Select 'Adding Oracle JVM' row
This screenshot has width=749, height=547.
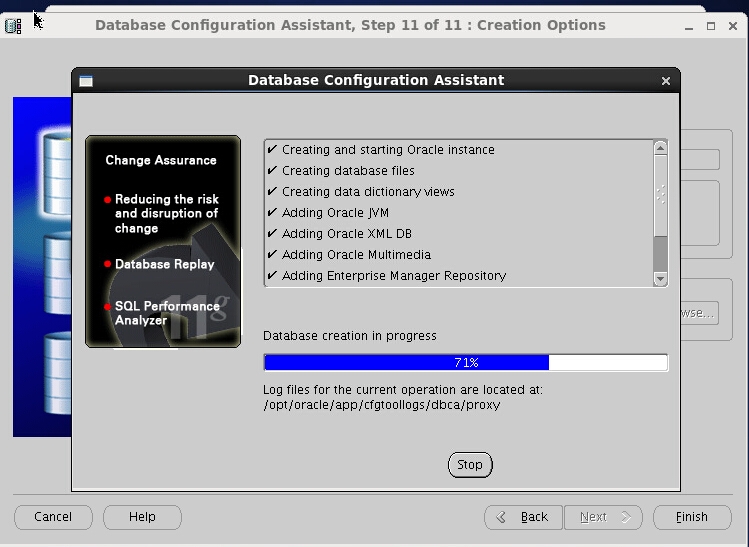click(460, 213)
